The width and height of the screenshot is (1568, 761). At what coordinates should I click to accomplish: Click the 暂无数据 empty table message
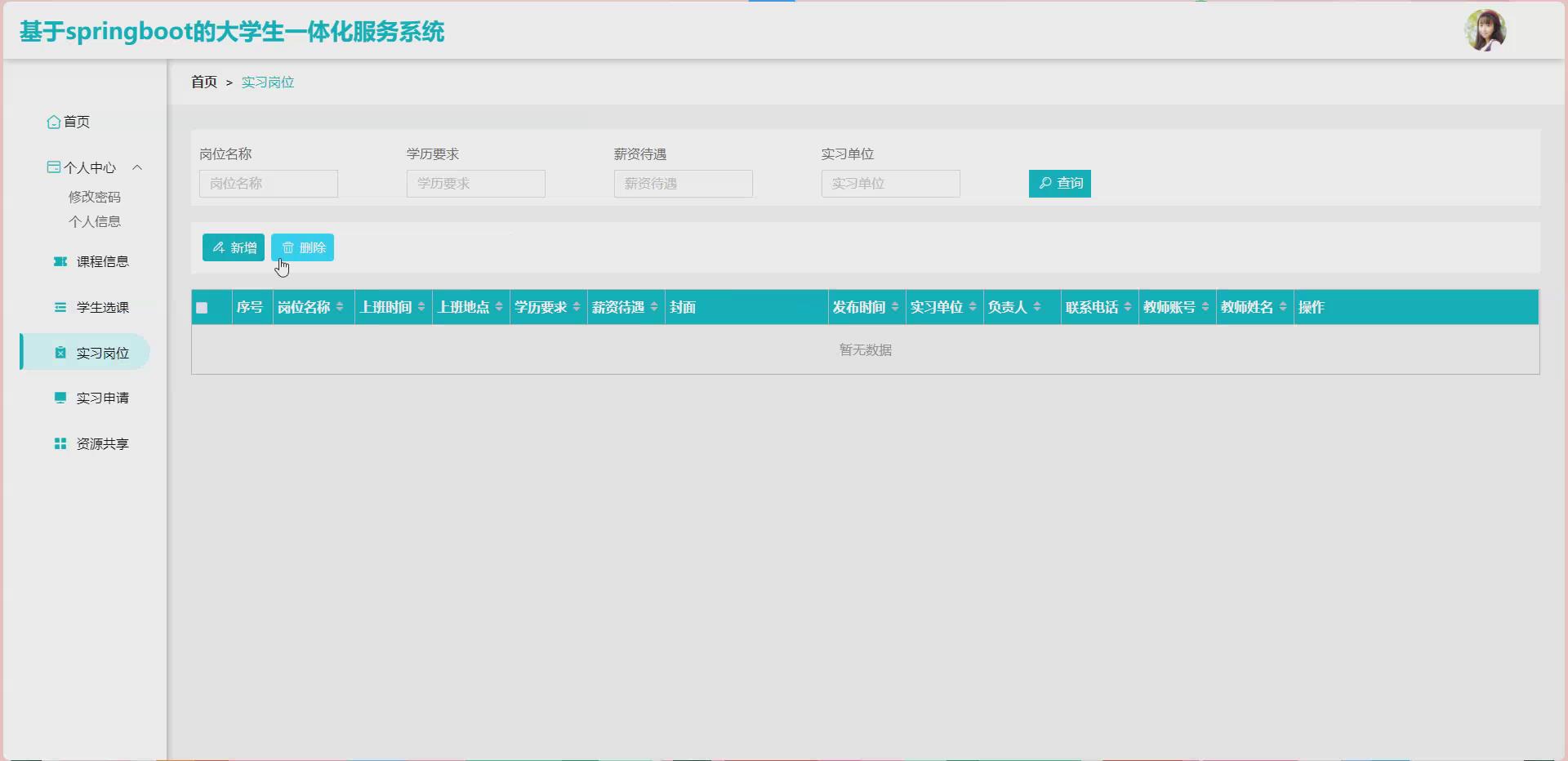pyautogui.click(x=866, y=349)
